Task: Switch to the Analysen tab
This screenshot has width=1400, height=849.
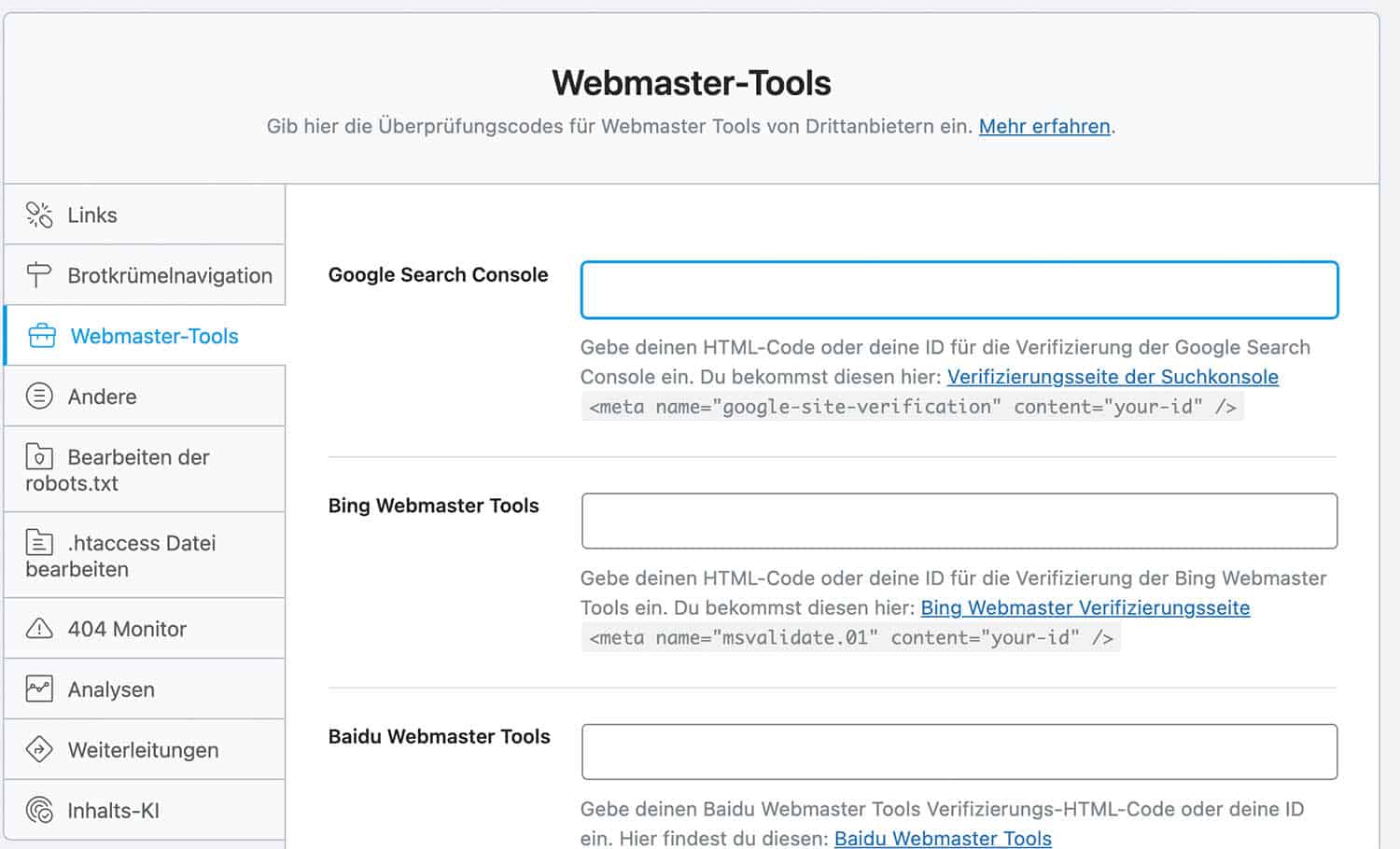Action: click(x=145, y=689)
